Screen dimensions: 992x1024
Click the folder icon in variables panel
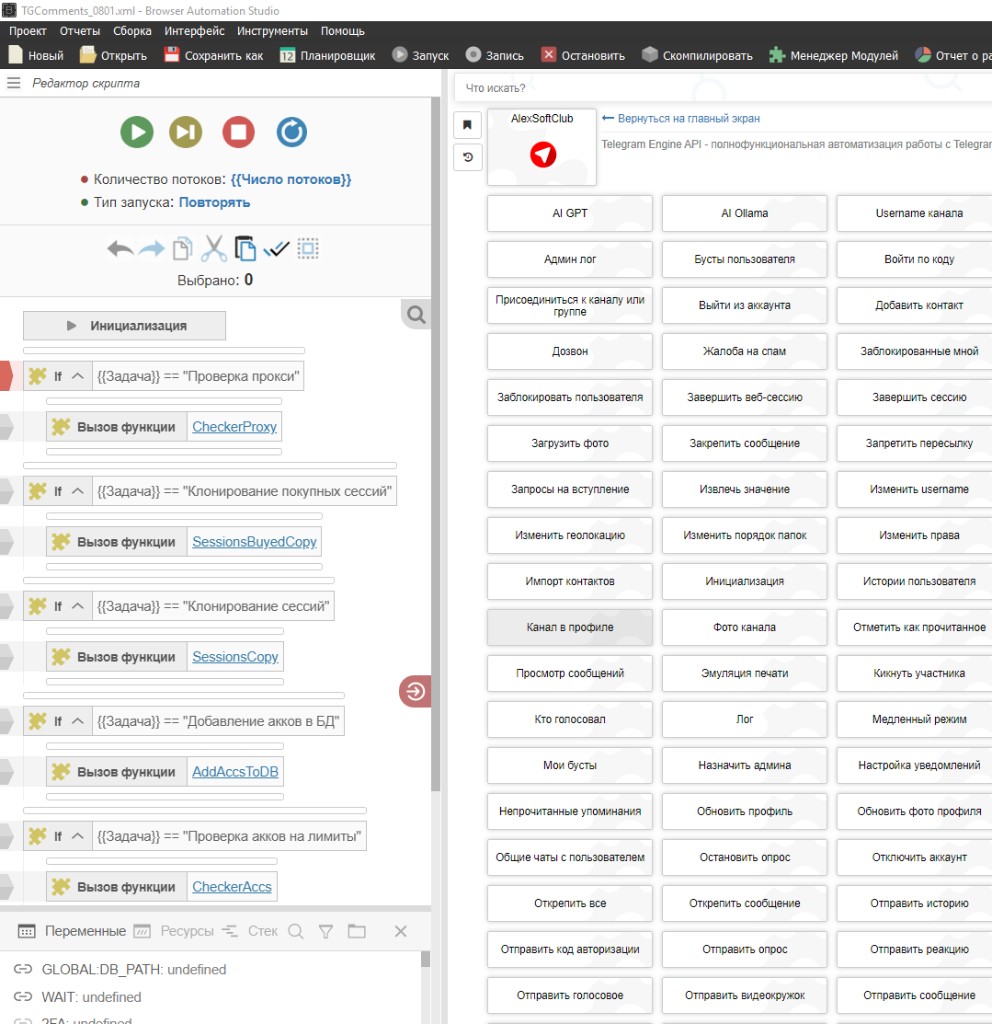357,931
